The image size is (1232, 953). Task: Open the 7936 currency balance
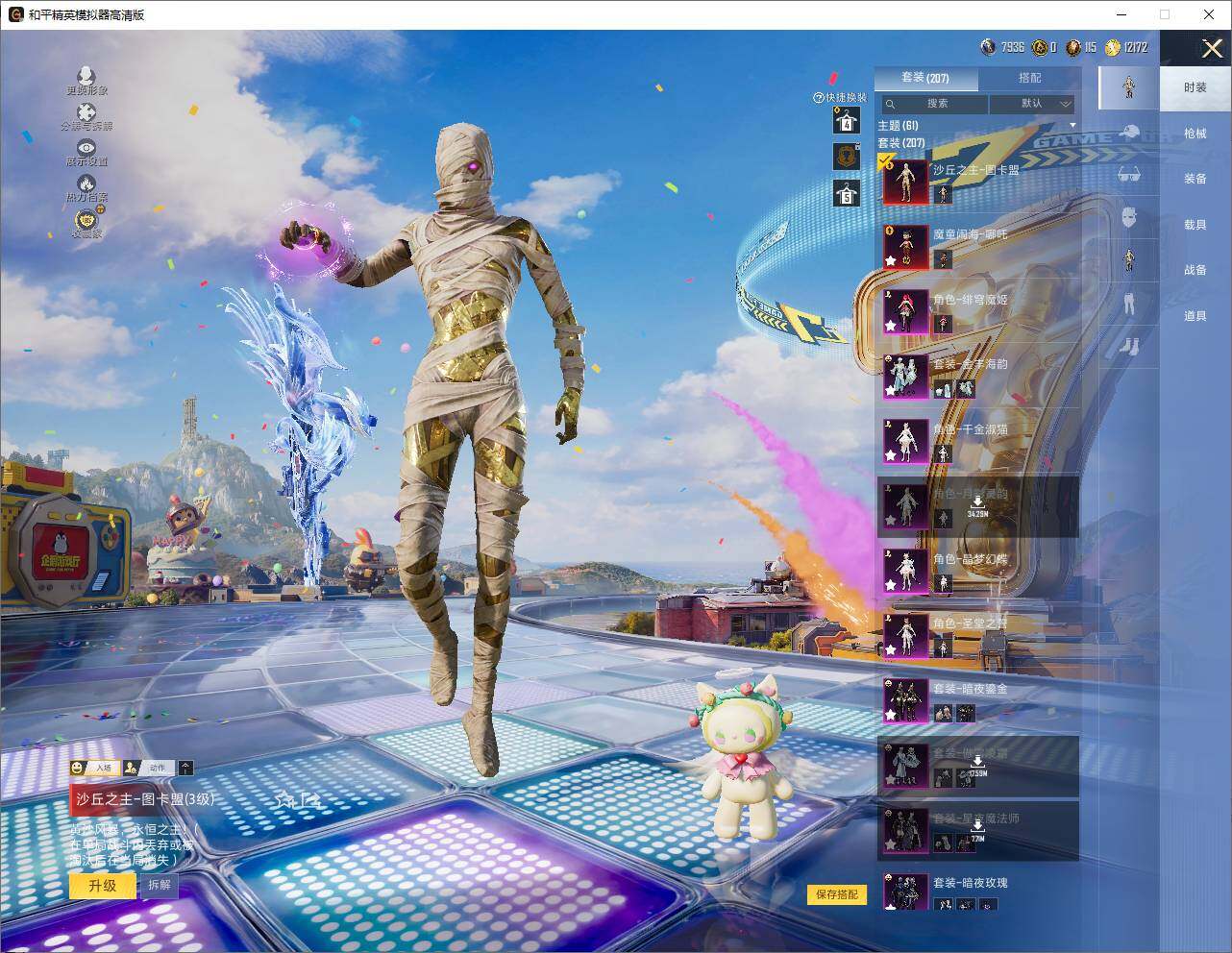point(1002,47)
